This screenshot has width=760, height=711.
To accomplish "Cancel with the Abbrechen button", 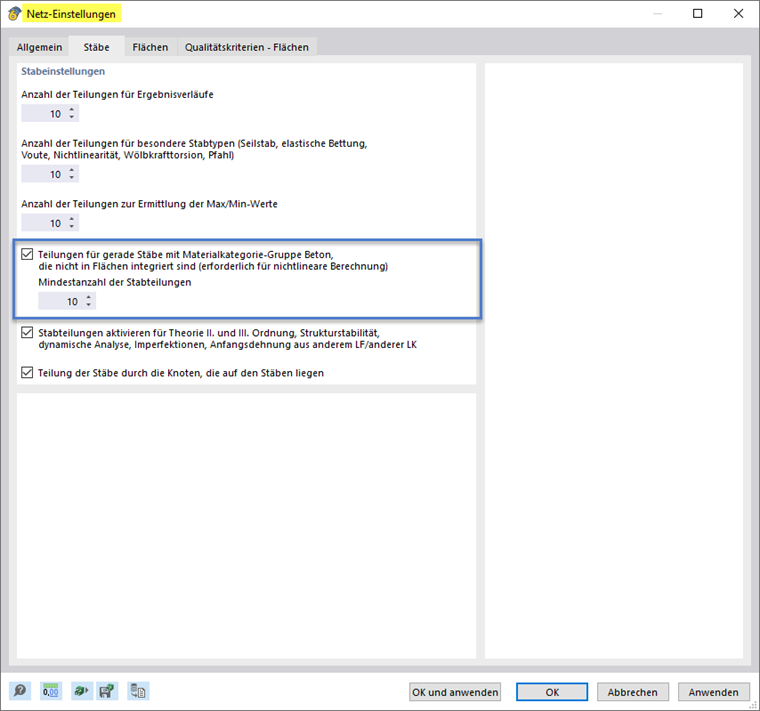I will click(x=633, y=692).
